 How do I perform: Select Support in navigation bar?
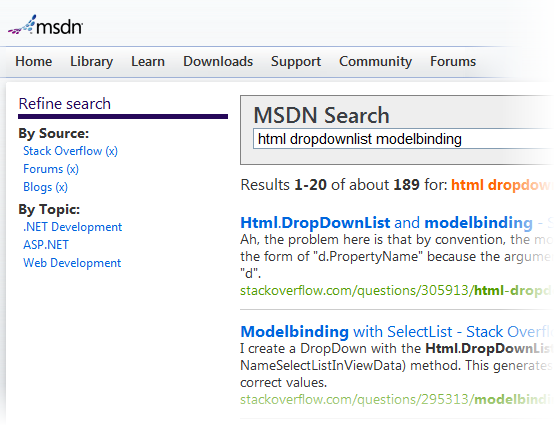pos(296,62)
